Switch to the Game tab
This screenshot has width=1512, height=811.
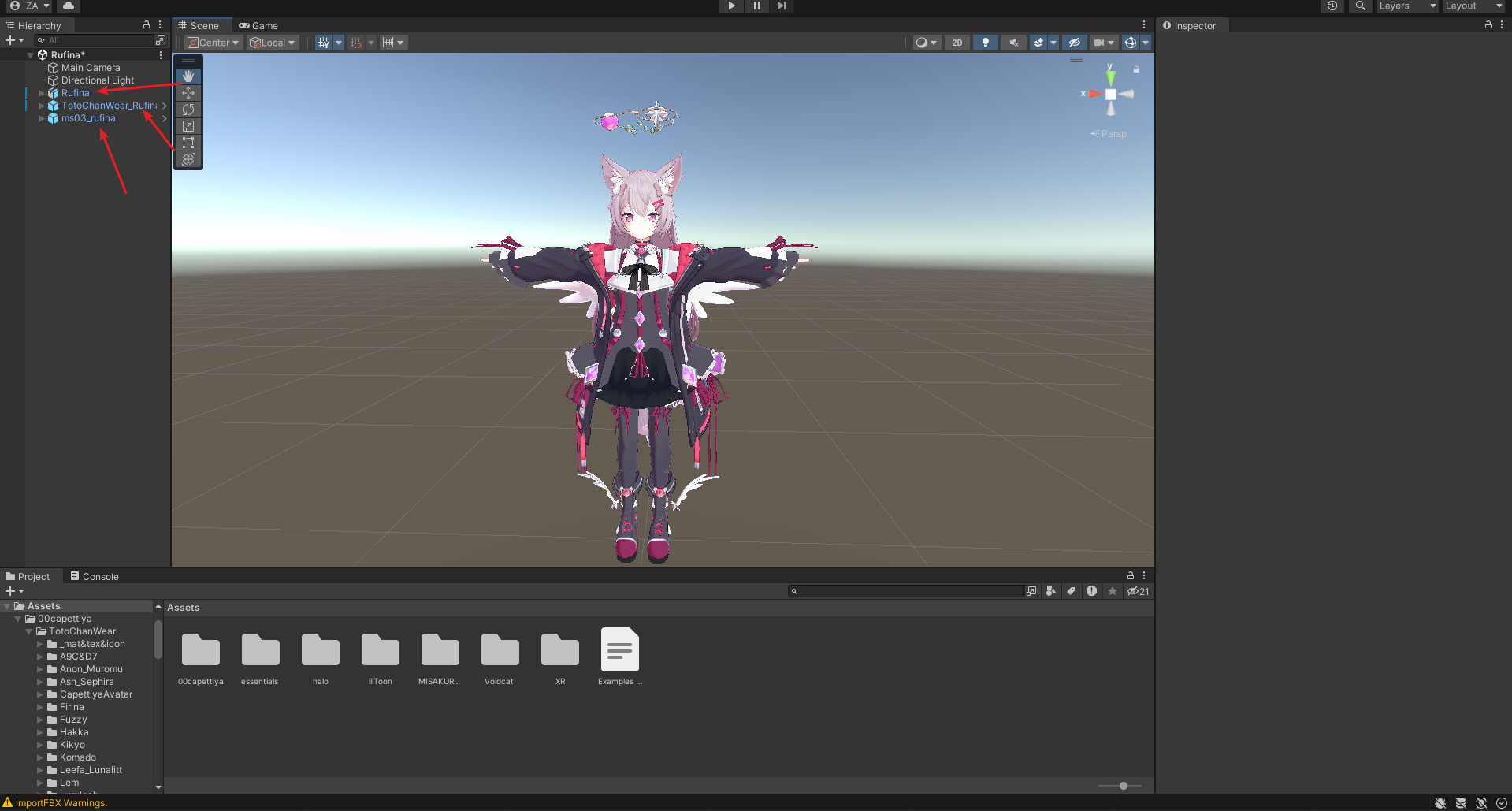[258, 25]
